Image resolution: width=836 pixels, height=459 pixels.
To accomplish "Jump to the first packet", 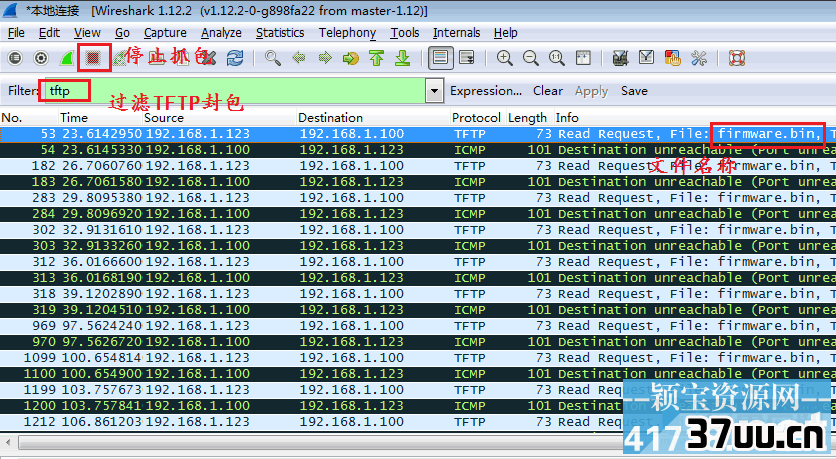I will click(x=376, y=58).
